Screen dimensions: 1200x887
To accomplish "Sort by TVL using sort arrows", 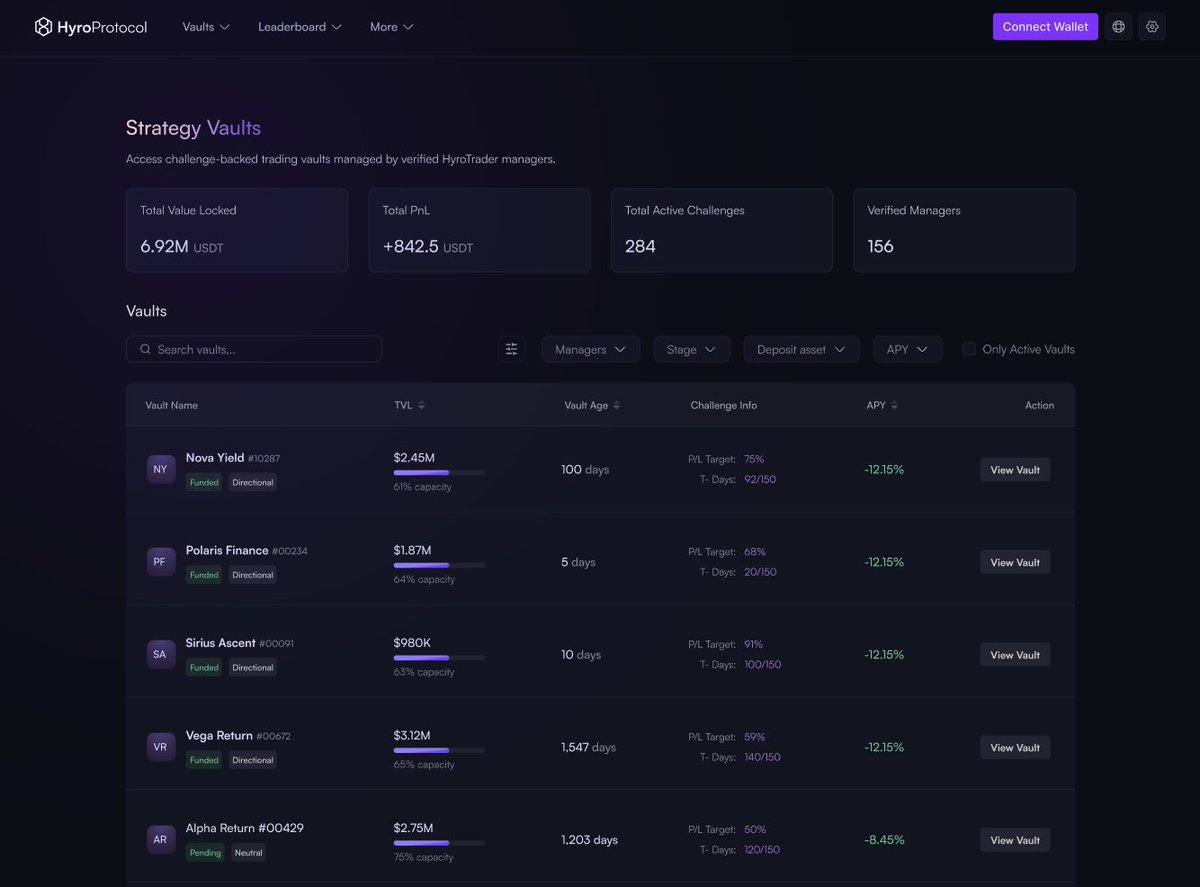I will click(x=421, y=405).
